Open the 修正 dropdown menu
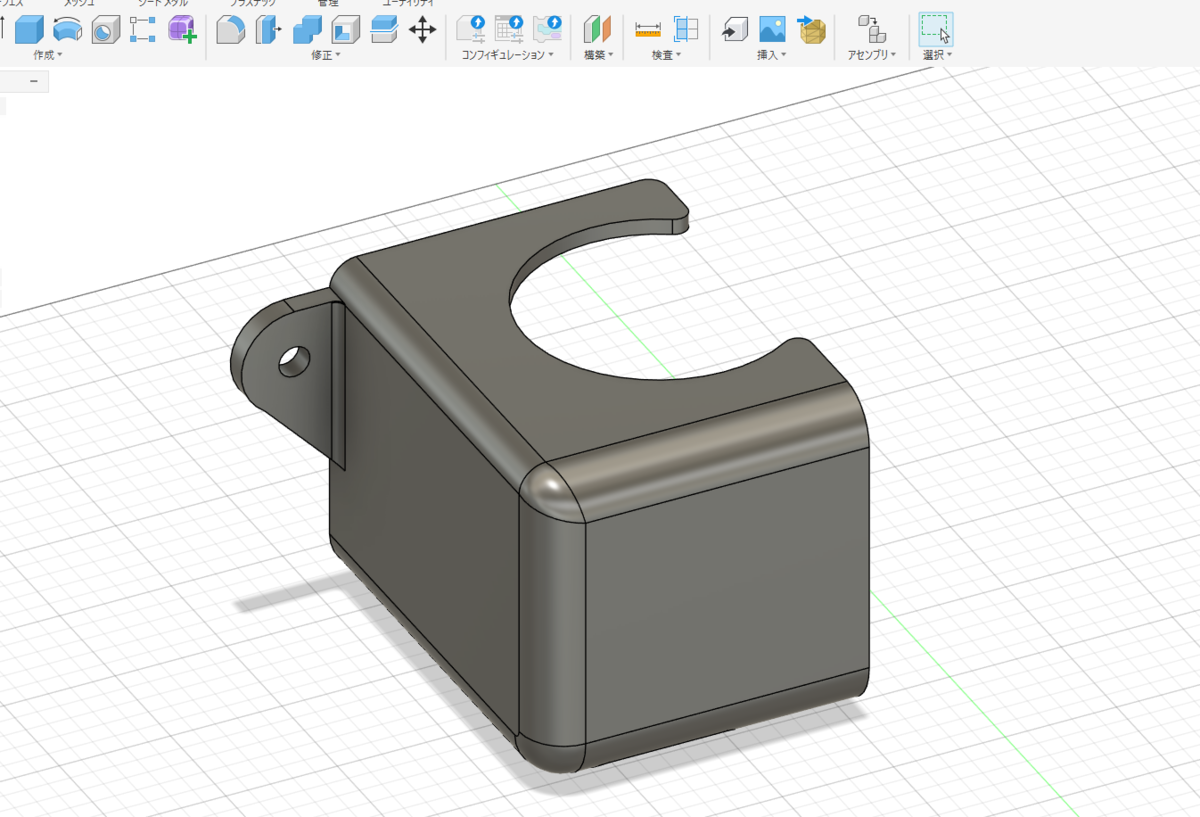Image resolution: width=1200 pixels, height=817 pixels. [326, 55]
